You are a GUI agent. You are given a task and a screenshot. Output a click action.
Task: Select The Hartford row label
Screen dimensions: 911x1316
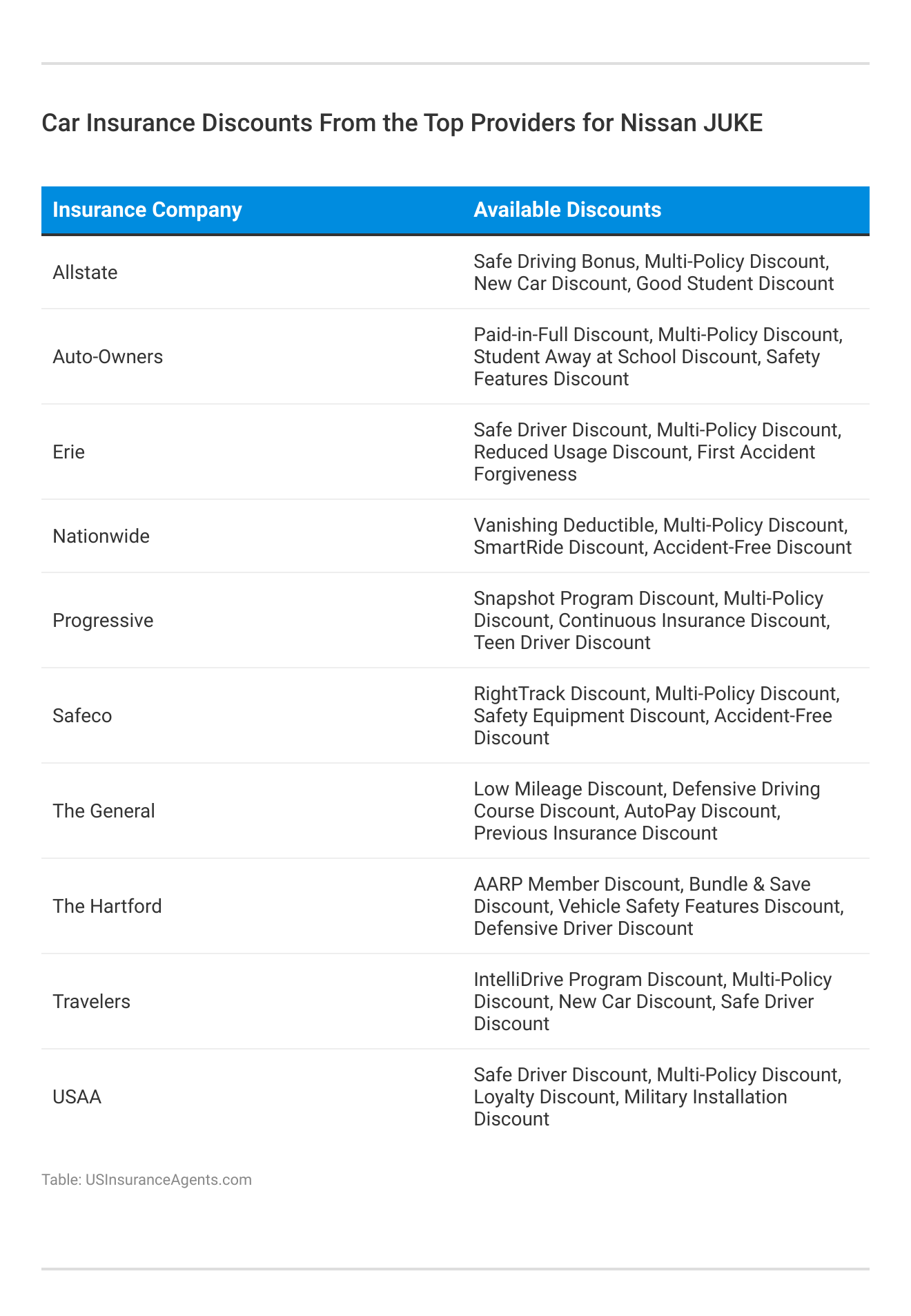[107, 907]
